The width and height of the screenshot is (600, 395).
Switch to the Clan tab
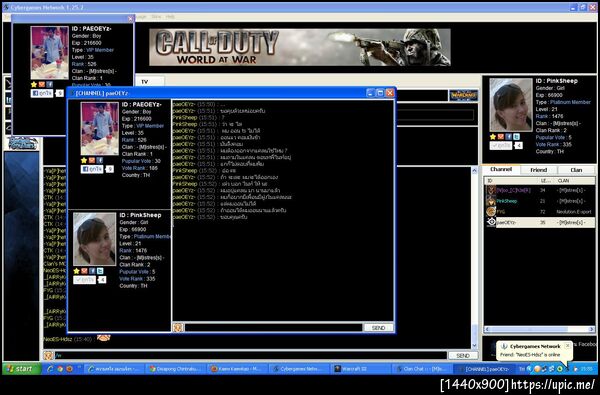pos(576,170)
